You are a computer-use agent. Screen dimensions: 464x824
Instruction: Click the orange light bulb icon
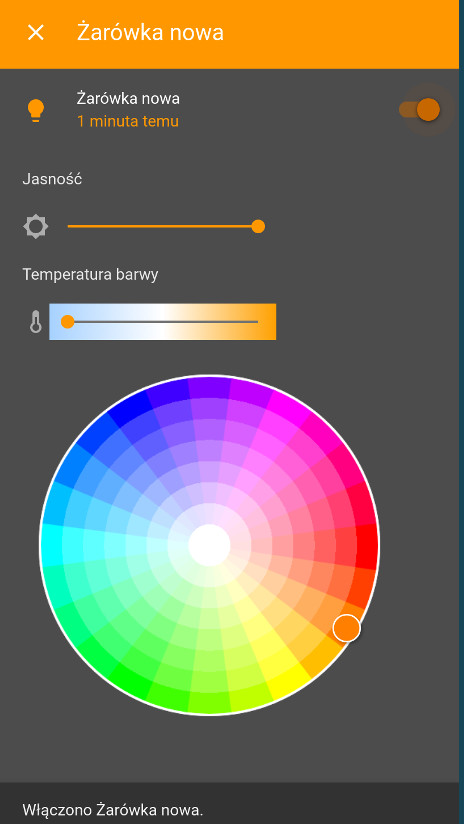(x=36, y=110)
